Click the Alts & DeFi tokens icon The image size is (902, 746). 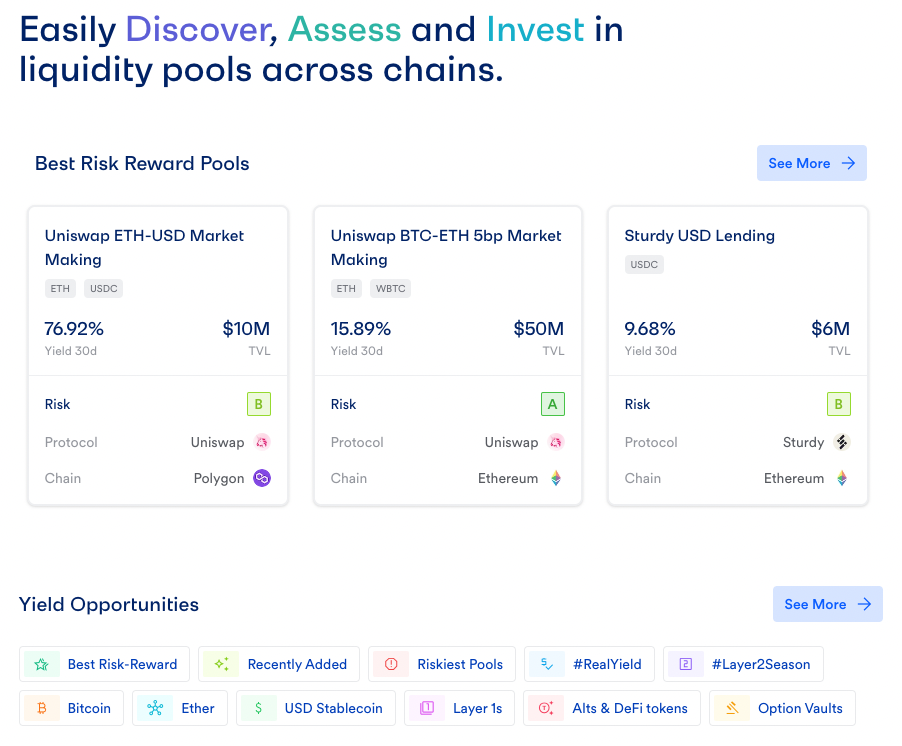click(x=546, y=708)
